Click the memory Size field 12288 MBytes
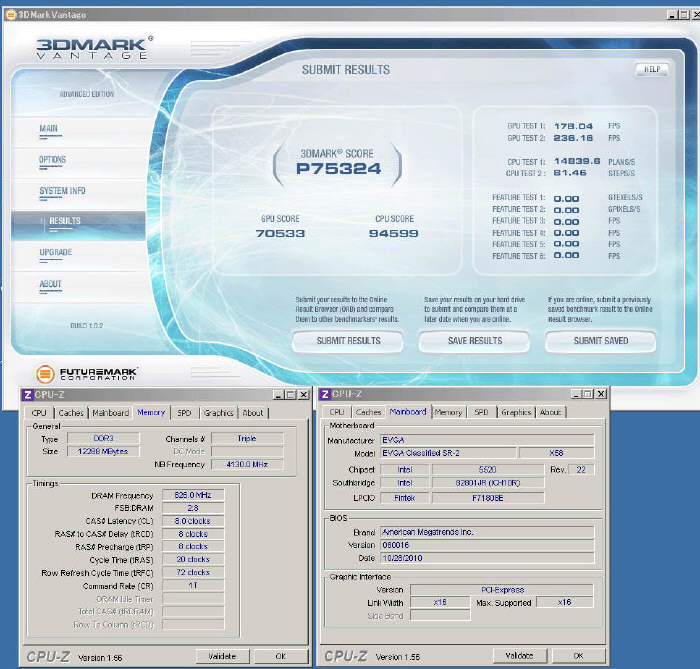The image size is (700, 669). click(x=103, y=451)
